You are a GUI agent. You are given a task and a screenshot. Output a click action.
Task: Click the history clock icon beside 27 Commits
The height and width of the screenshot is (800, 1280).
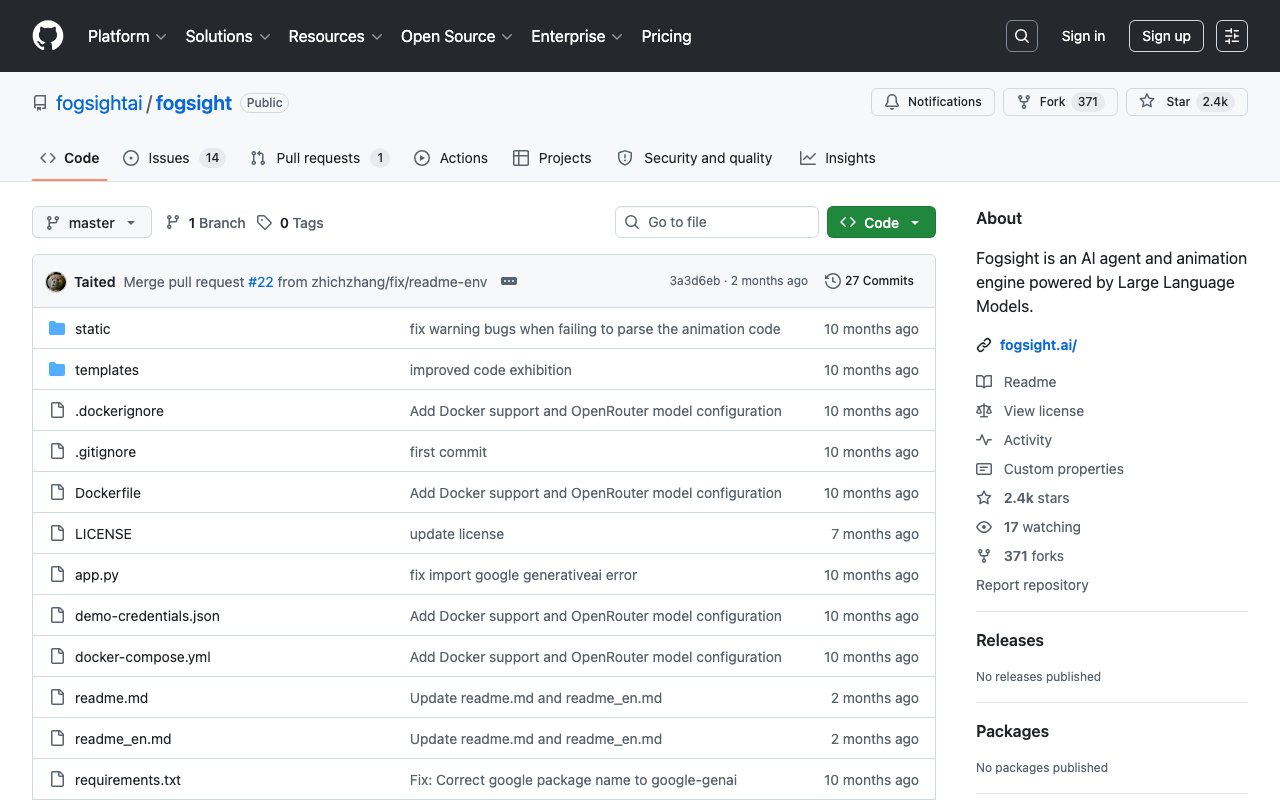tap(832, 281)
